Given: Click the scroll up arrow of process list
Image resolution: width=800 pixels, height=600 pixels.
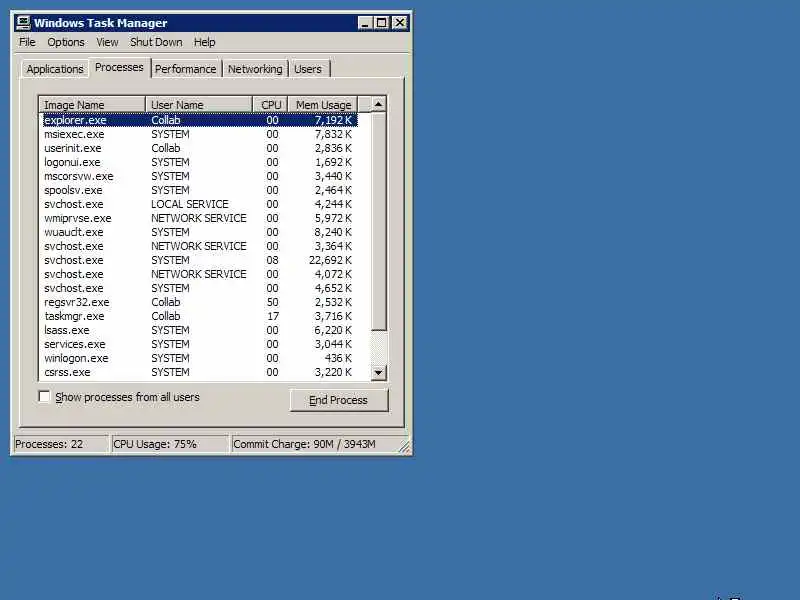Looking at the screenshot, I should pos(378,104).
